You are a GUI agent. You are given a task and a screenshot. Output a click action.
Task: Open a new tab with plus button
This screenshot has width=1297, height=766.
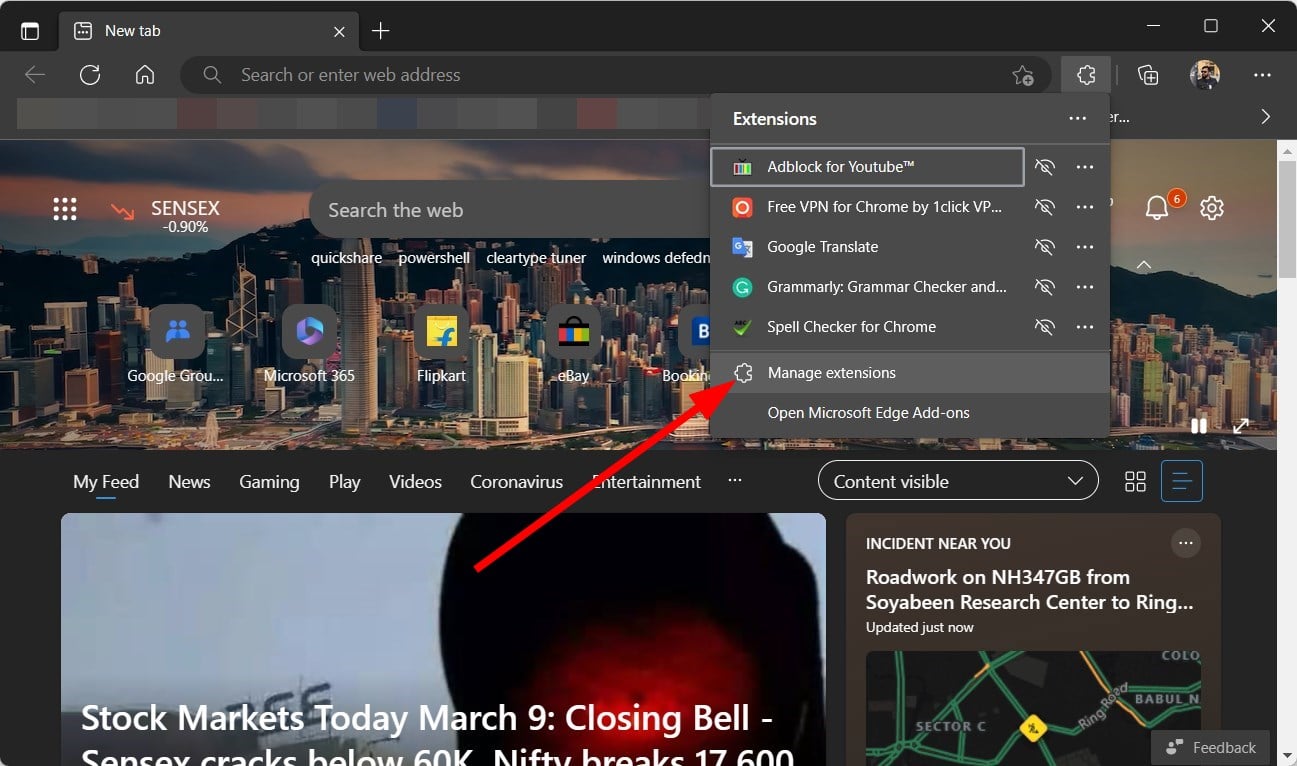click(380, 31)
